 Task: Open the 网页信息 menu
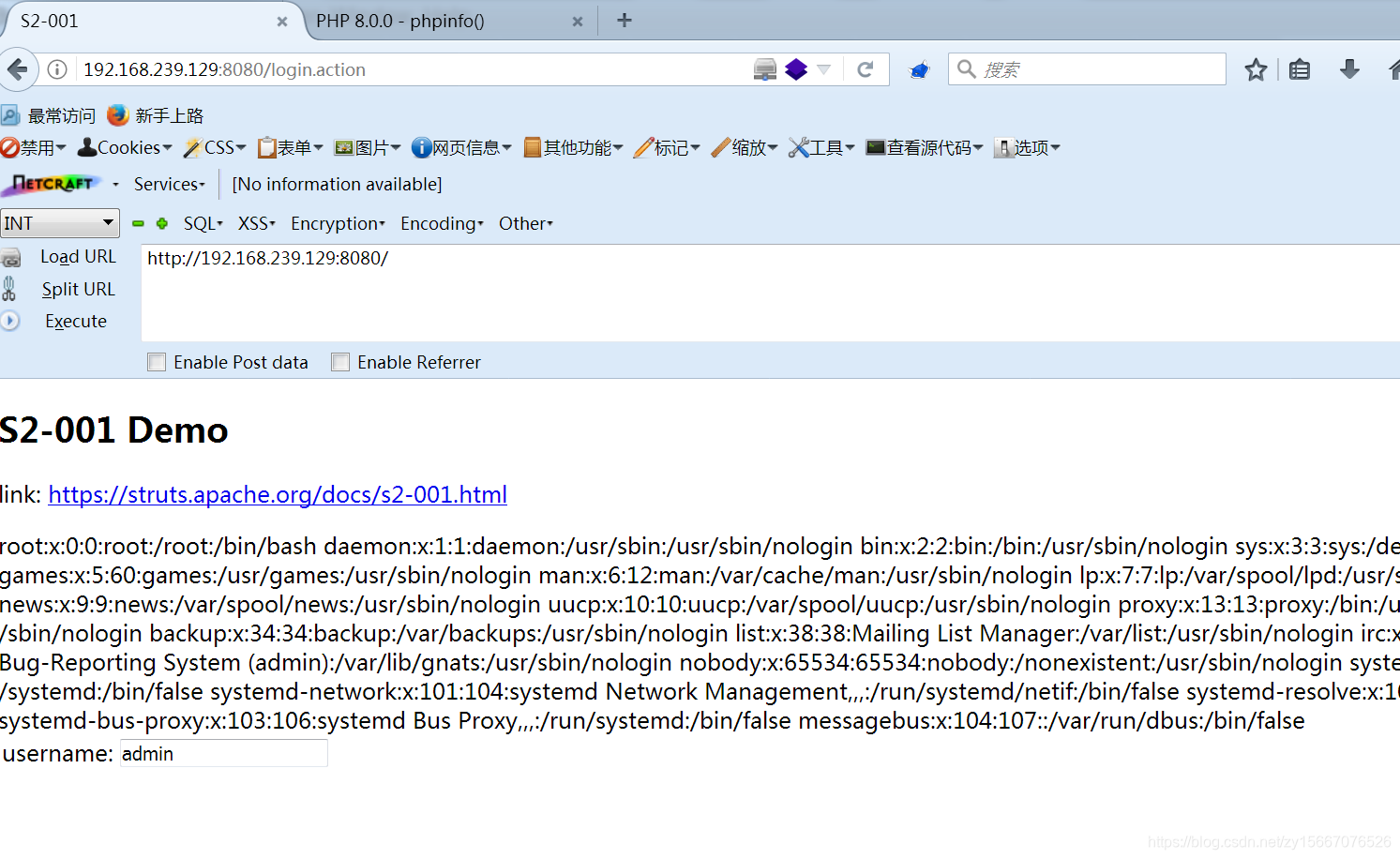pos(462,147)
